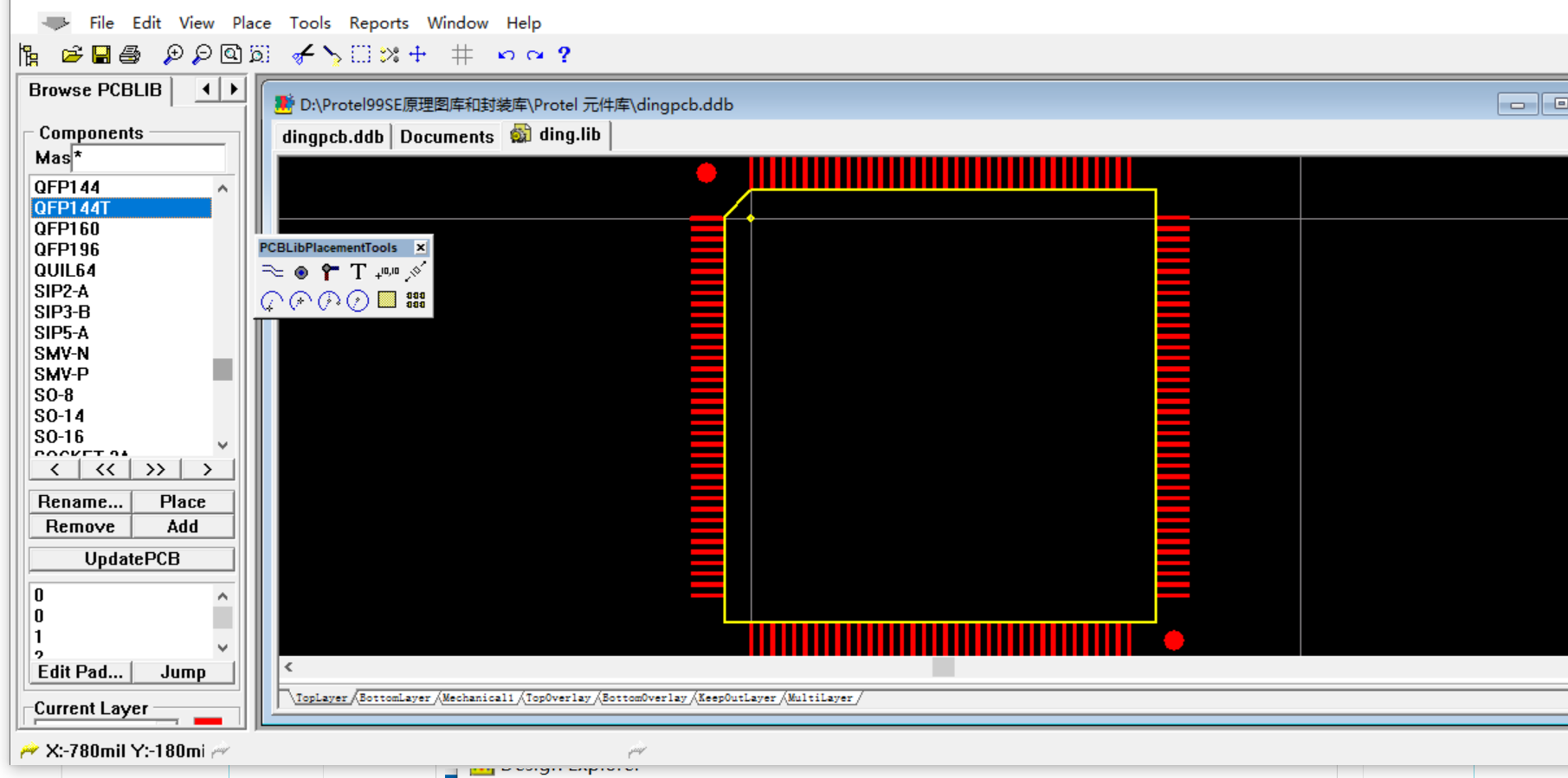Open help with the question mark icon
This screenshot has width=1568, height=778.
coord(565,55)
